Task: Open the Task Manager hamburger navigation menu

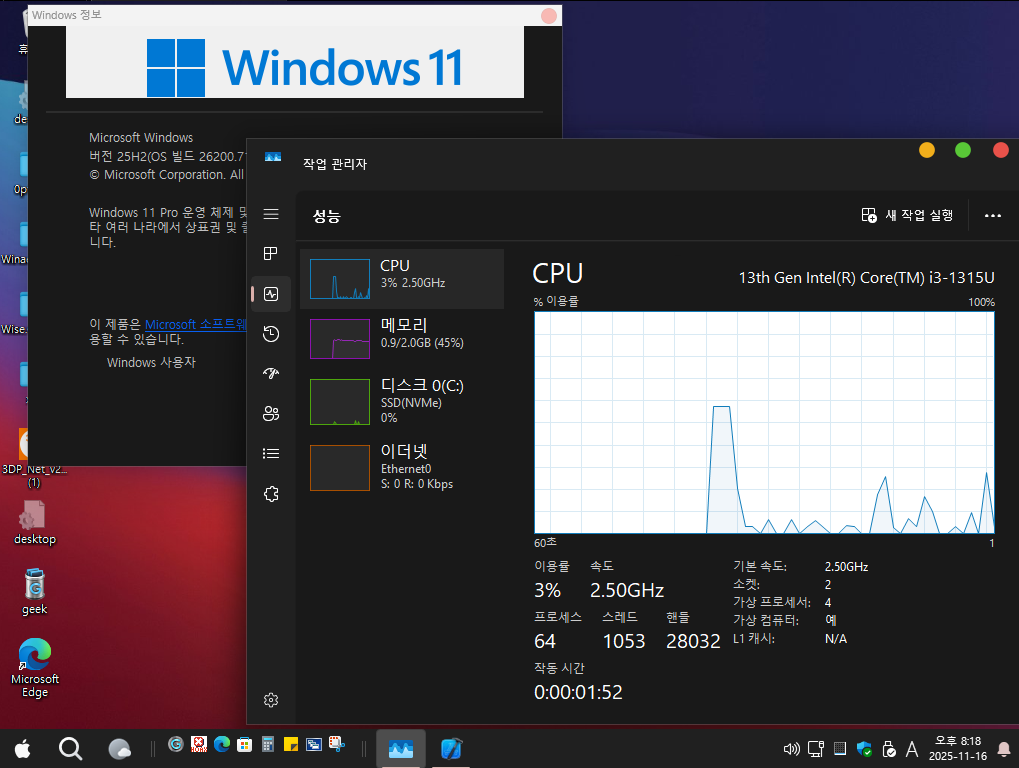Action: [x=271, y=214]
